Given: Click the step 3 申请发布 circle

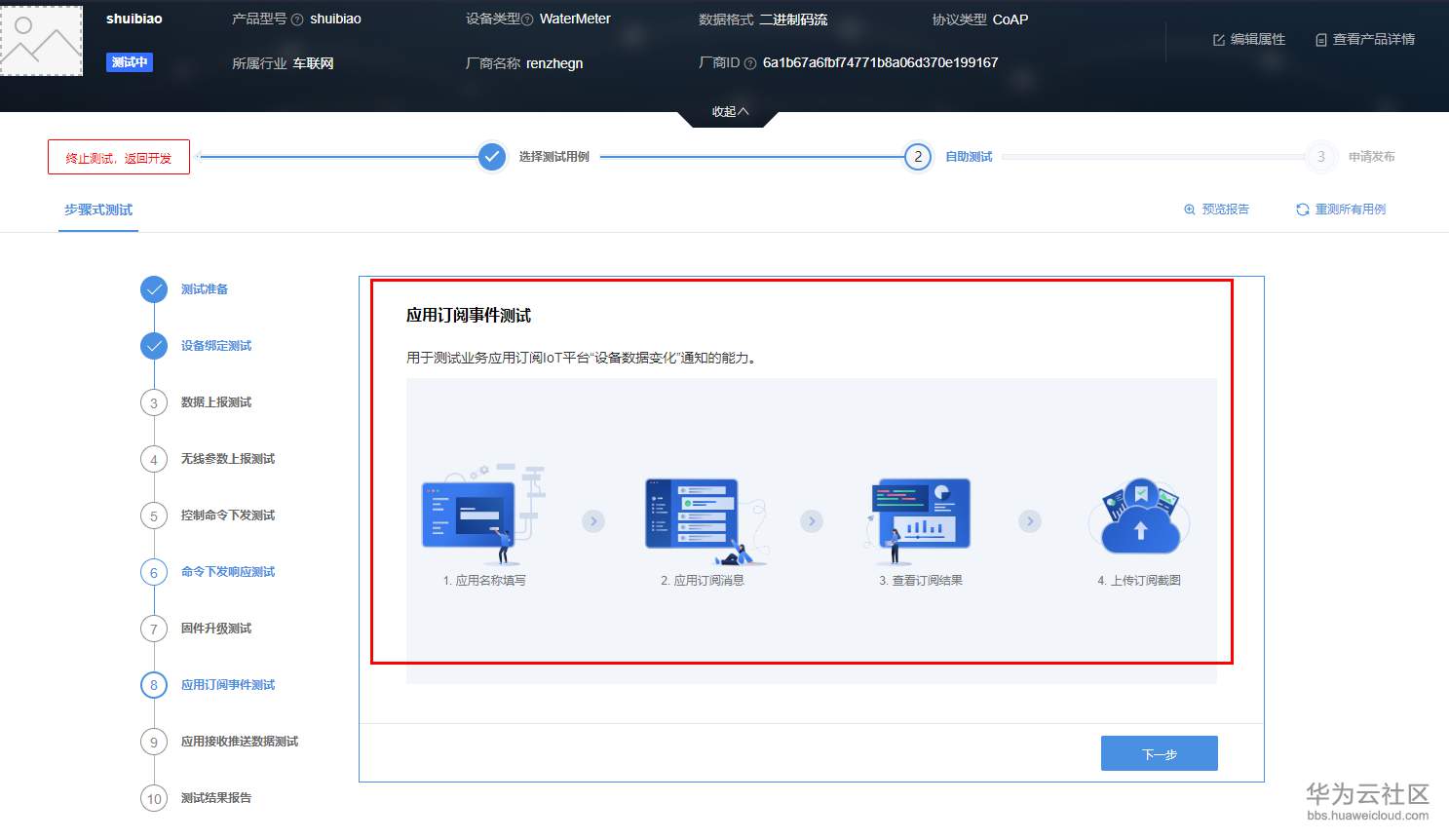Looking at the screenshot, I should (x=1321, y=156).
